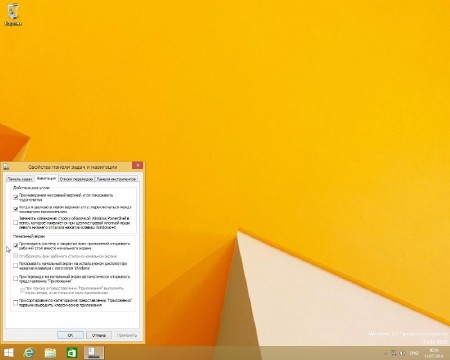Image resolution: width=450 pixels, height=360 pixels.
Task: Click the dialog title 'Свойства панели задач и навигации'
Action: click(72, 167)
